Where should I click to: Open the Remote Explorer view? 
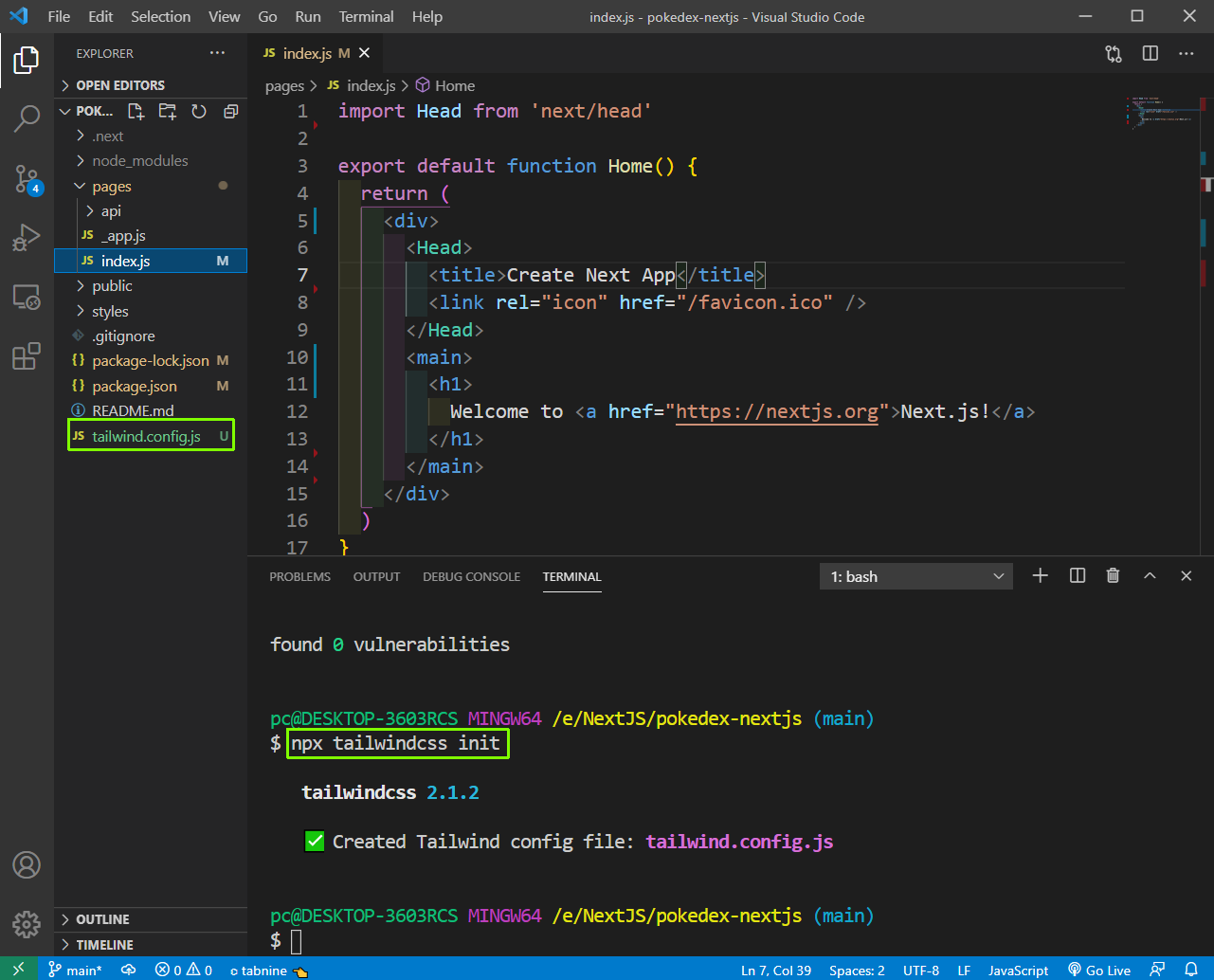click(27, 298)
